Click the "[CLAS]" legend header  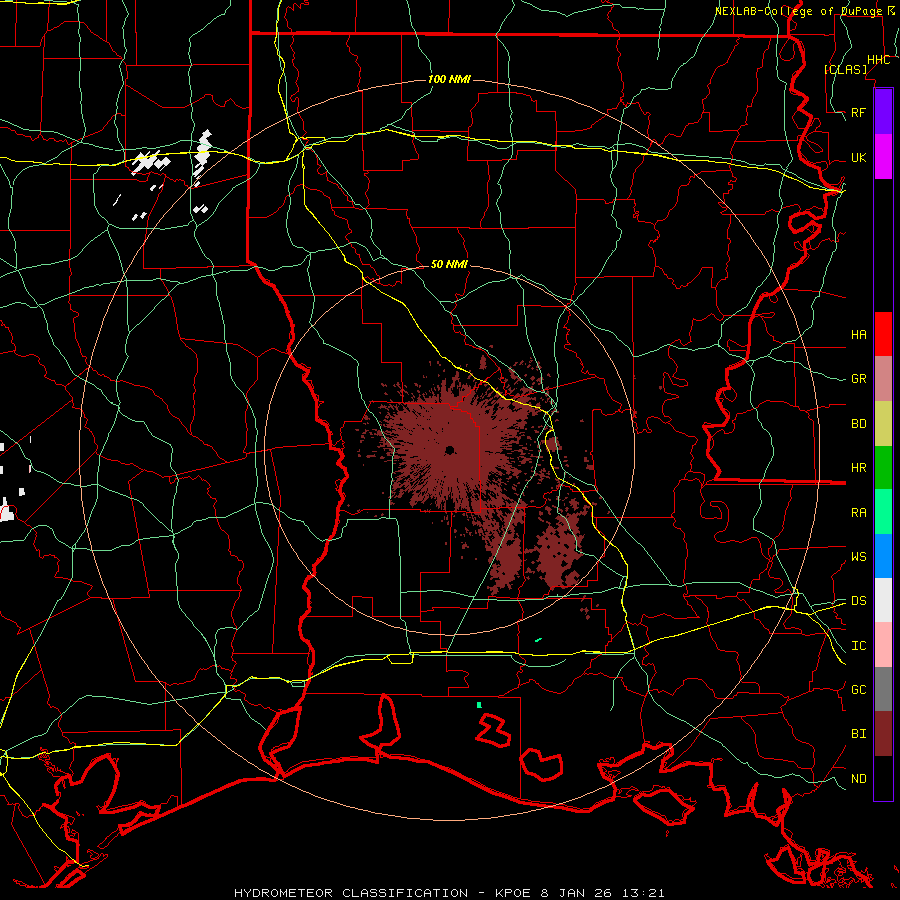pyautogui.click(x=845, y=69)
